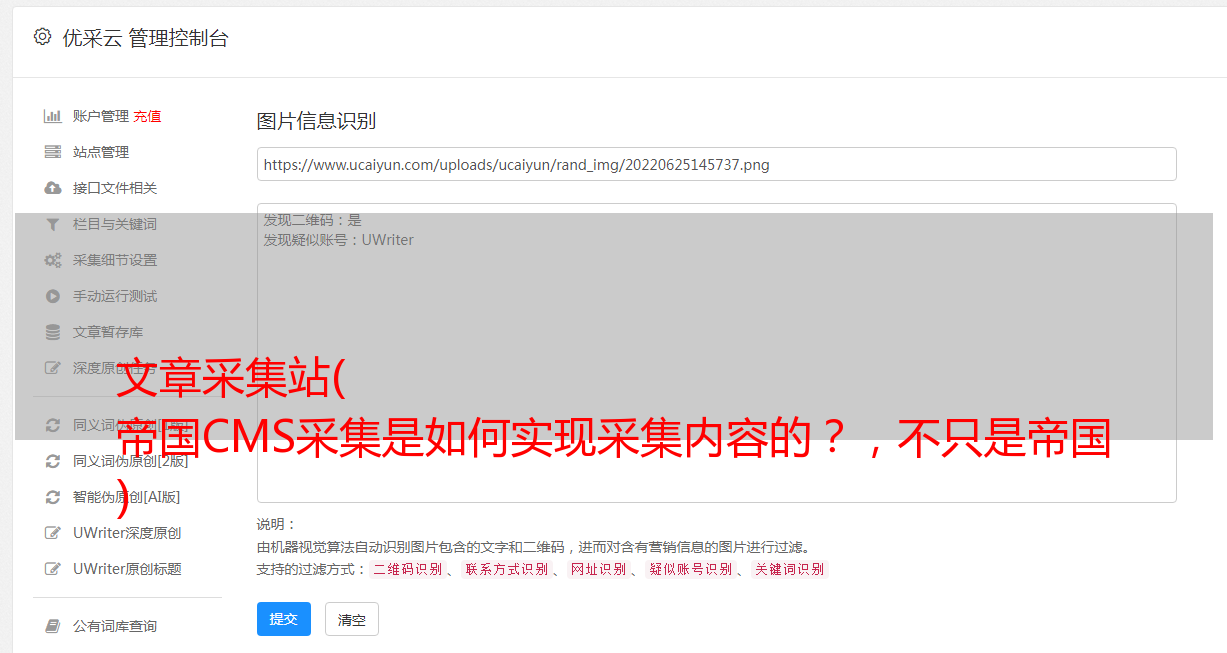This screenshot has width=1227, height=653.
Task: Click the 关键词识别 filter tag
Action: tap(790, 569)
